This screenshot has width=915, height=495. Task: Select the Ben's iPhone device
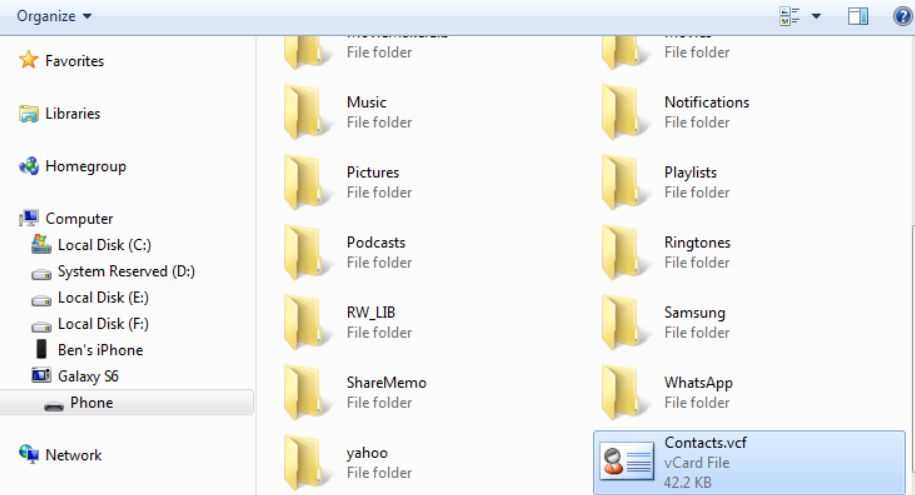pos(99,350)
